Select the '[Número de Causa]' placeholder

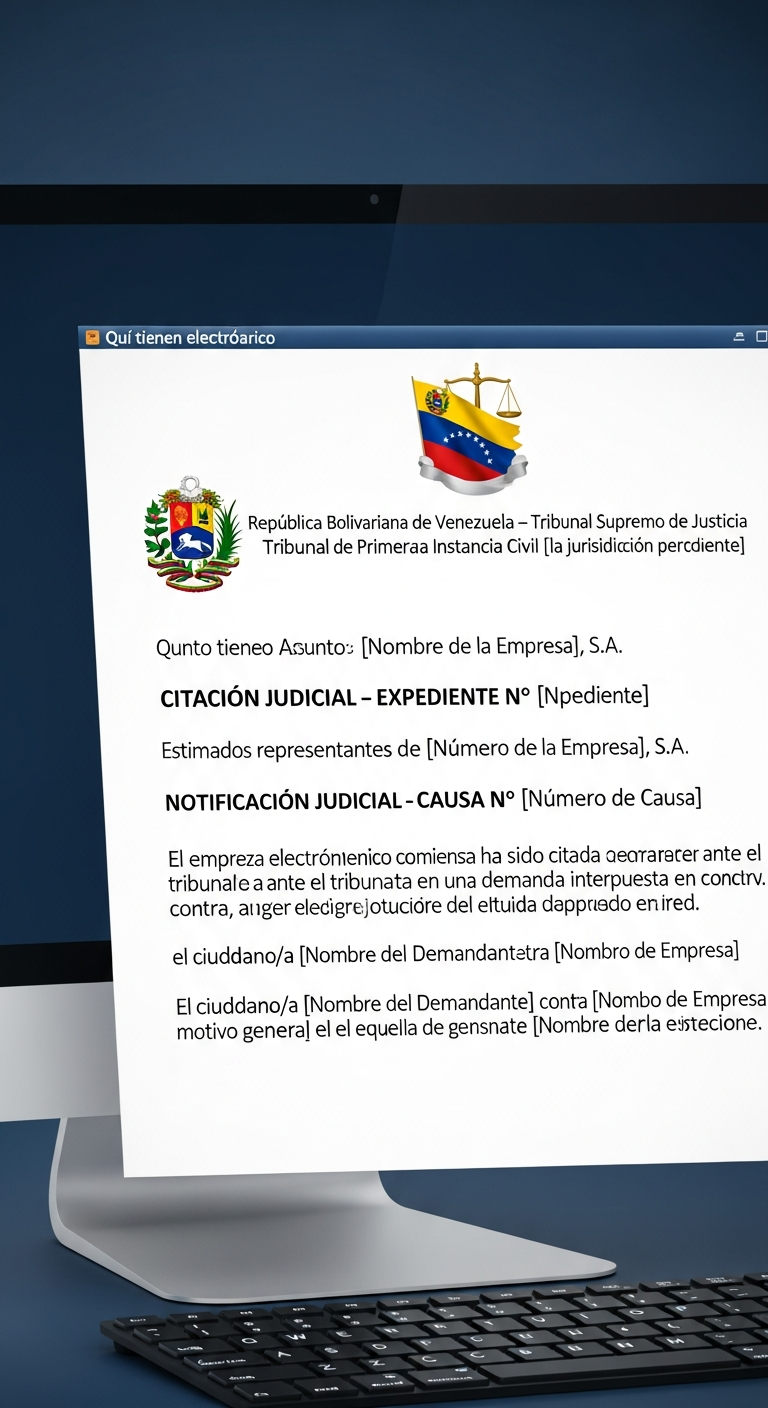(x=612, y=798)
